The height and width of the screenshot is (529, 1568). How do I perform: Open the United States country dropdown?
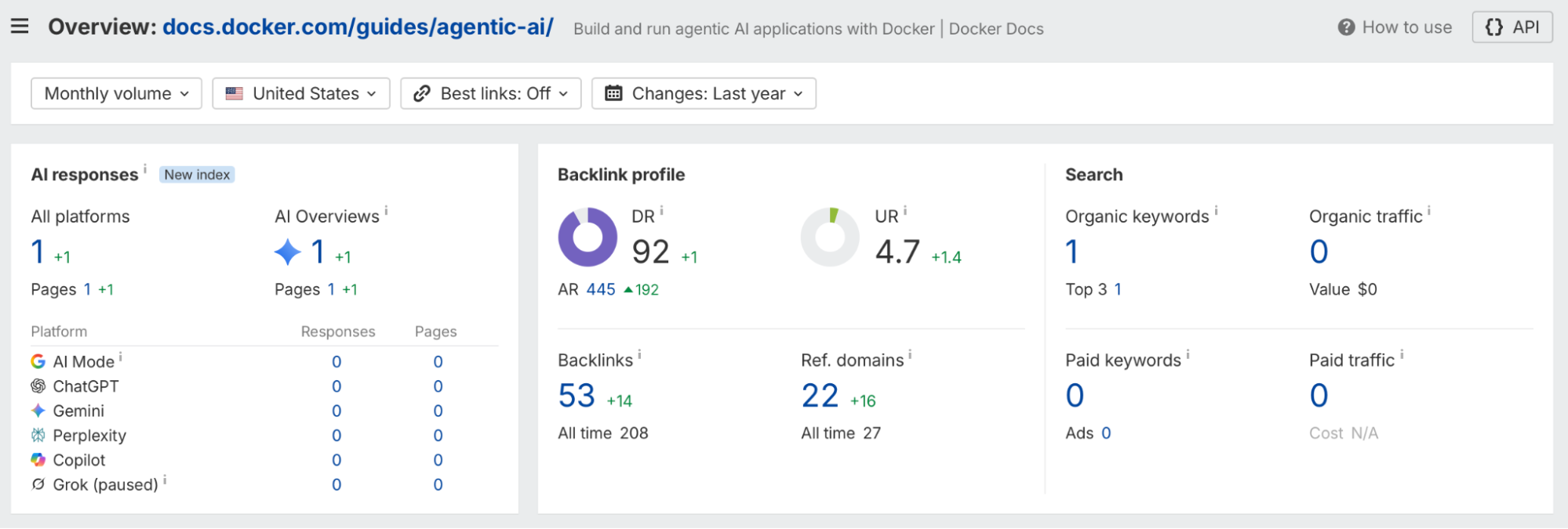[301, 93]
